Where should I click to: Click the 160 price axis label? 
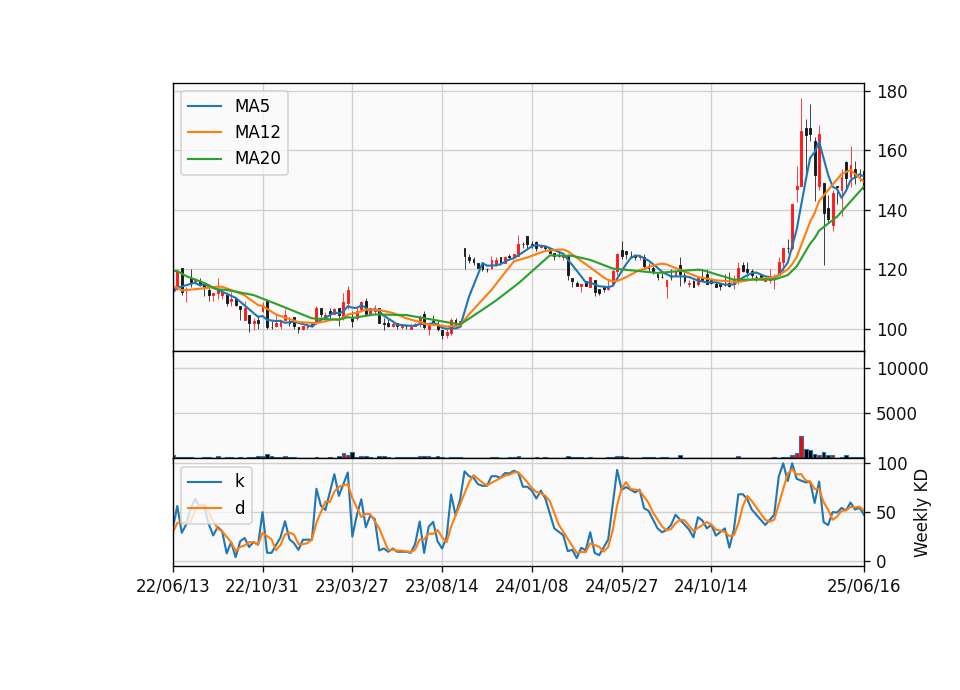click(892, 151)
